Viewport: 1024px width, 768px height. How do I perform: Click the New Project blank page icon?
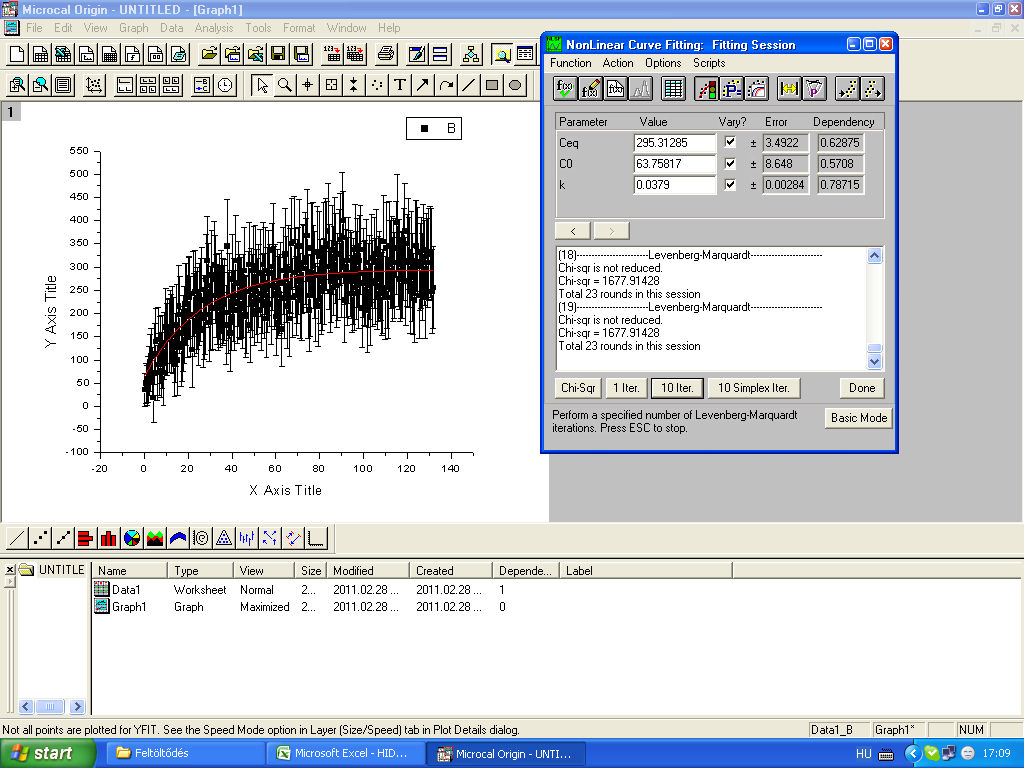click(17, 54)
